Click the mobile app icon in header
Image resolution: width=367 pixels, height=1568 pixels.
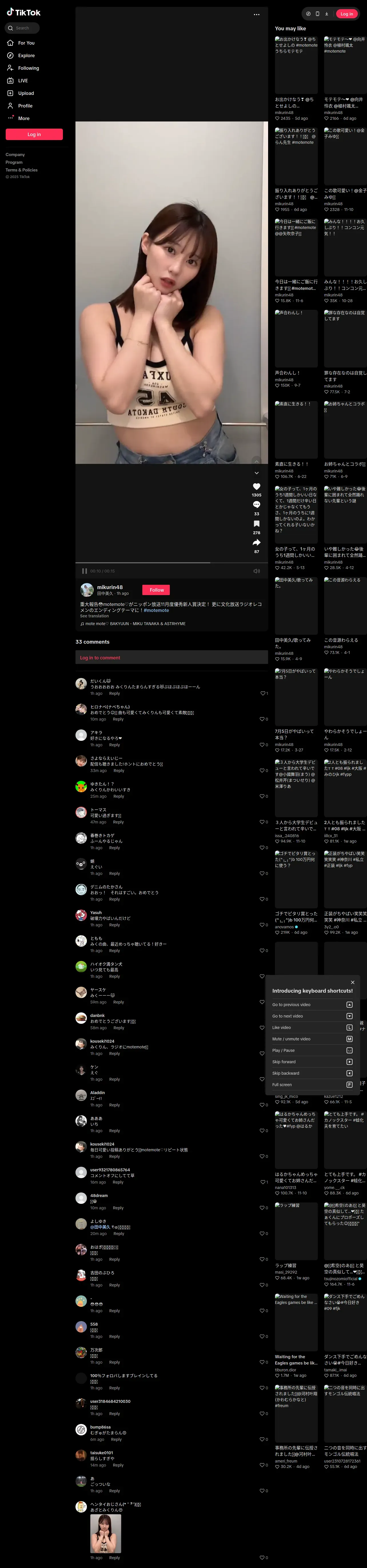click(318, 14)
